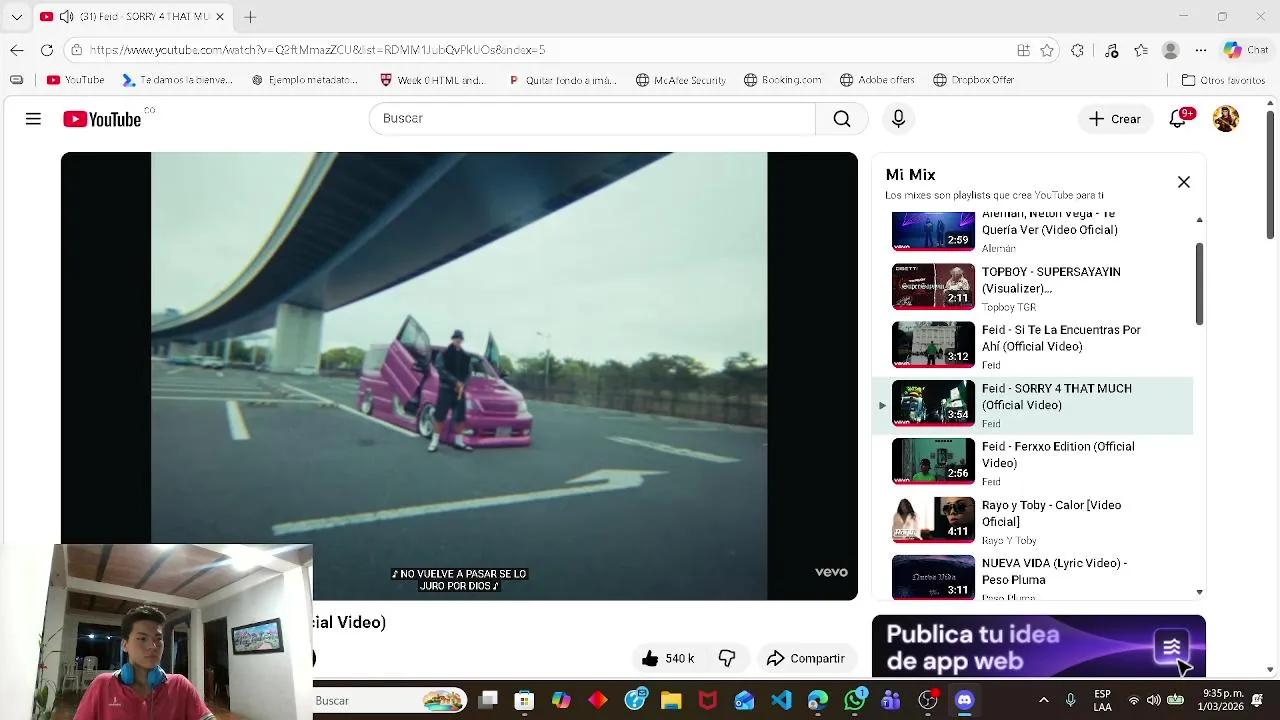Click the browser address bar URL
1280x720 pixels.
point(317,50)
